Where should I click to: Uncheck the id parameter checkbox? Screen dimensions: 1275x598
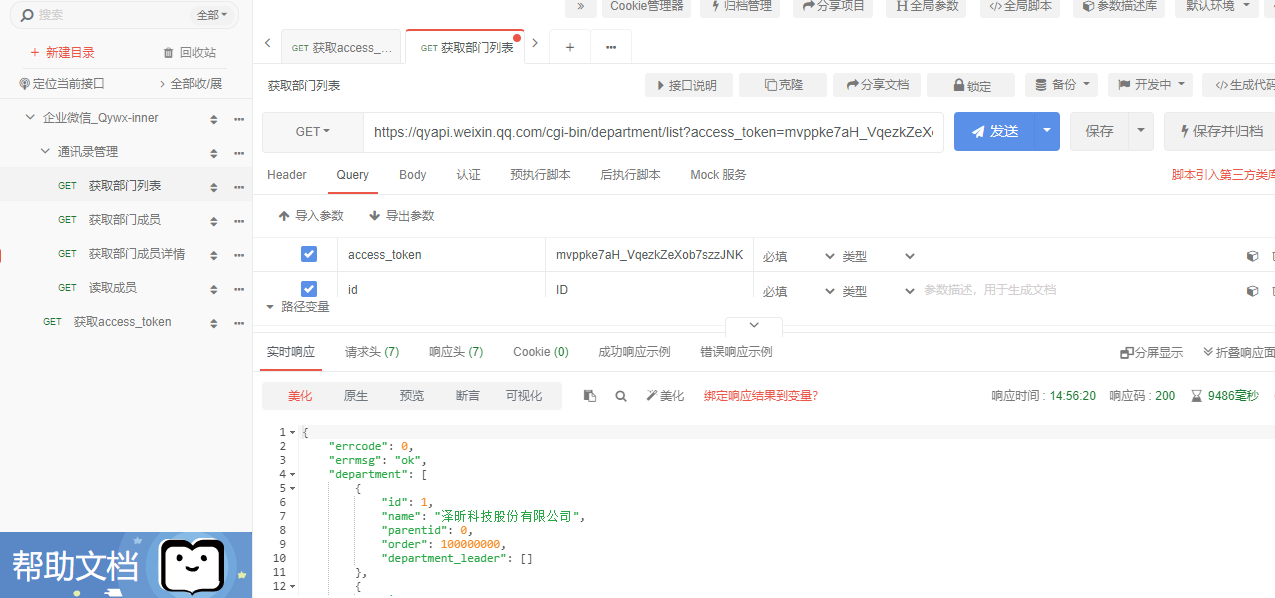pyautogui.click(x=309, y=288)
